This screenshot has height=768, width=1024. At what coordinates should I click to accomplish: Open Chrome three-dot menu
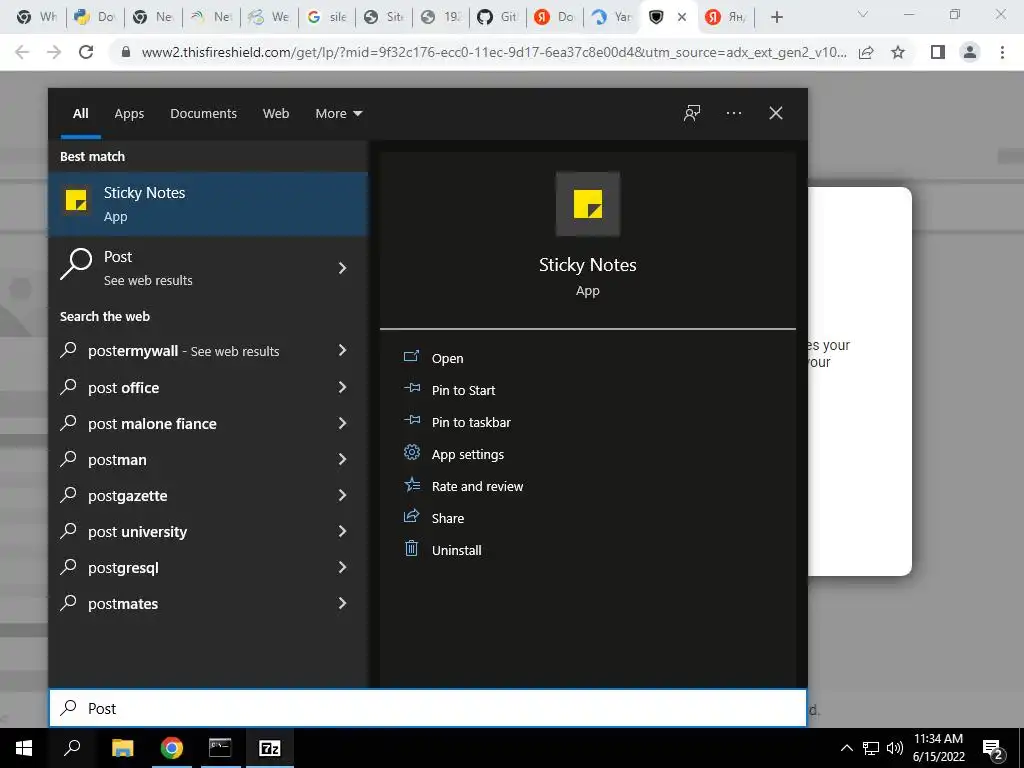click(x=1002, y=52)
